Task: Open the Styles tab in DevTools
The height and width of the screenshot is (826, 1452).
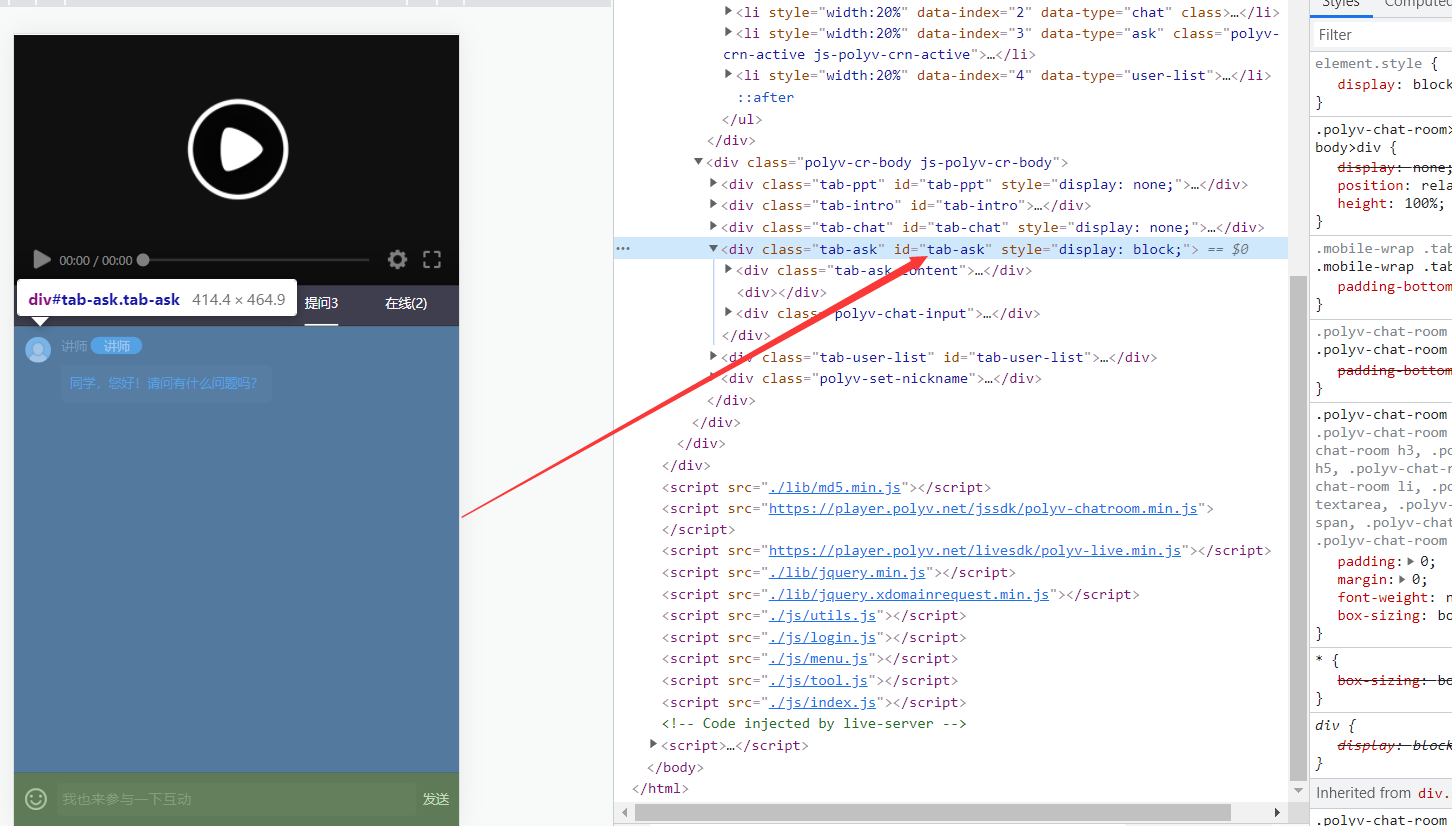Action: click(x=1341, y=5)
